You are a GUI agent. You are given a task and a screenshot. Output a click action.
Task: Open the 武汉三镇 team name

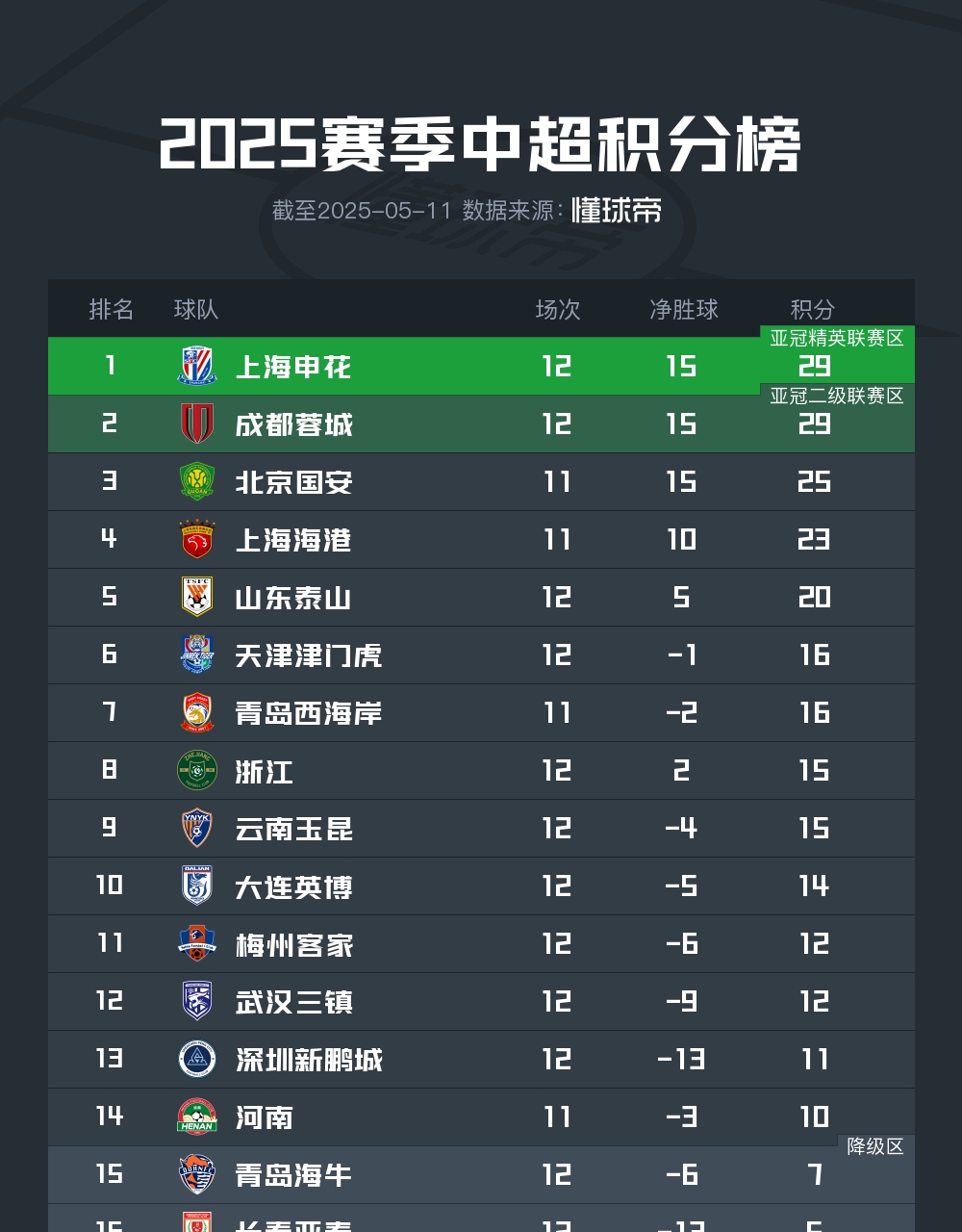[x=294, y=1002]
